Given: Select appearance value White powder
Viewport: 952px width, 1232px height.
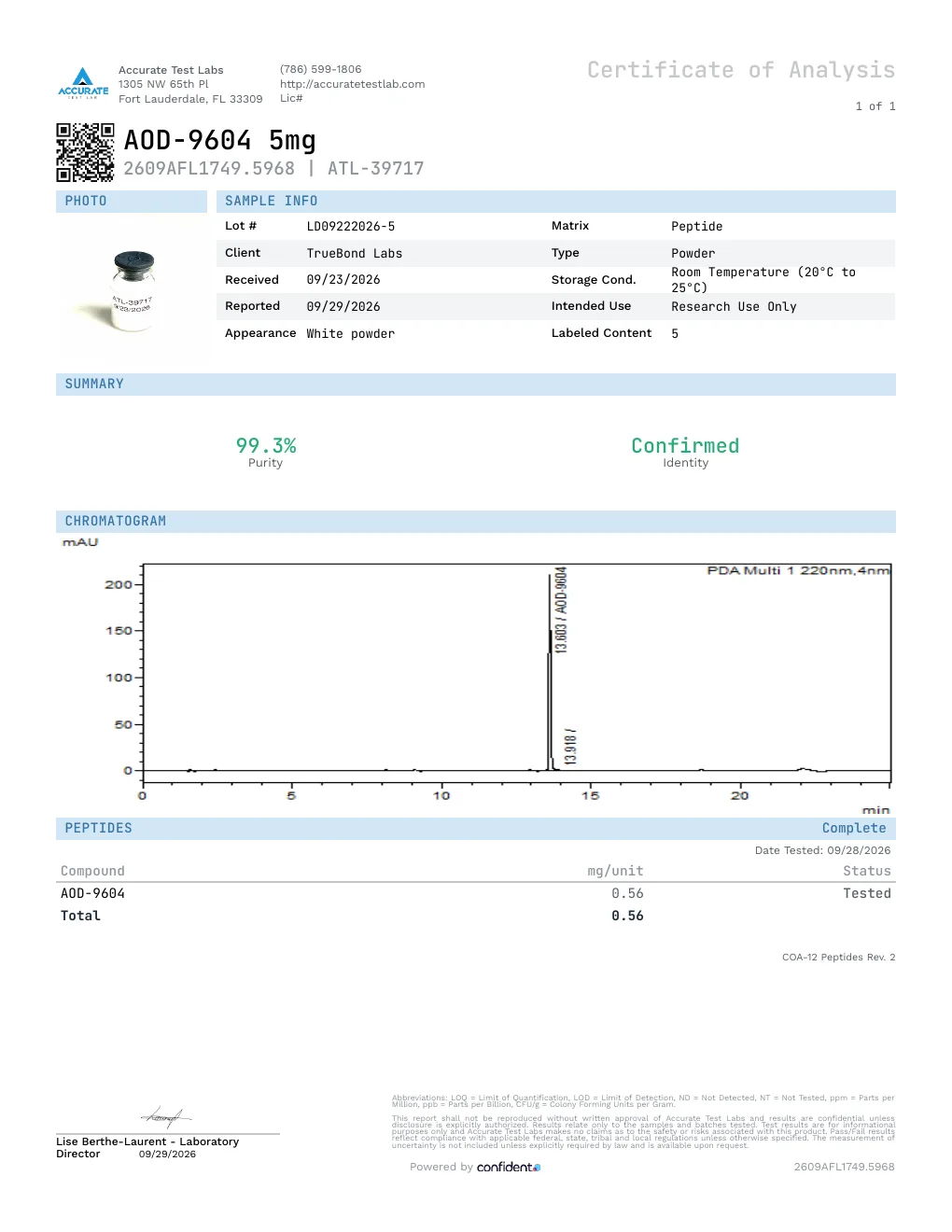Looking at the screenshot, I should [351, 334].
